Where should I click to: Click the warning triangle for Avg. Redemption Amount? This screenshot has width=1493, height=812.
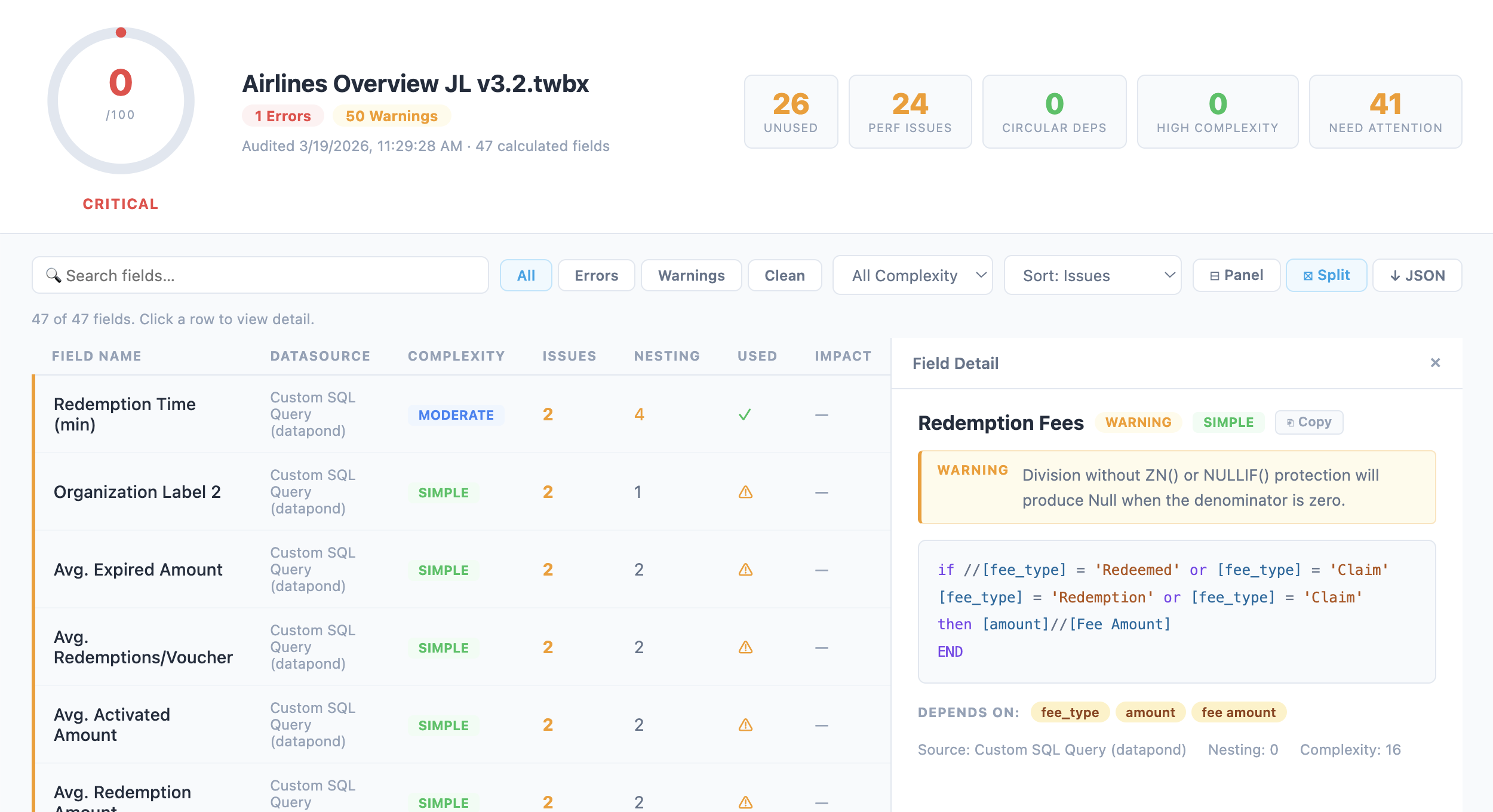click(x=745, y=802)
